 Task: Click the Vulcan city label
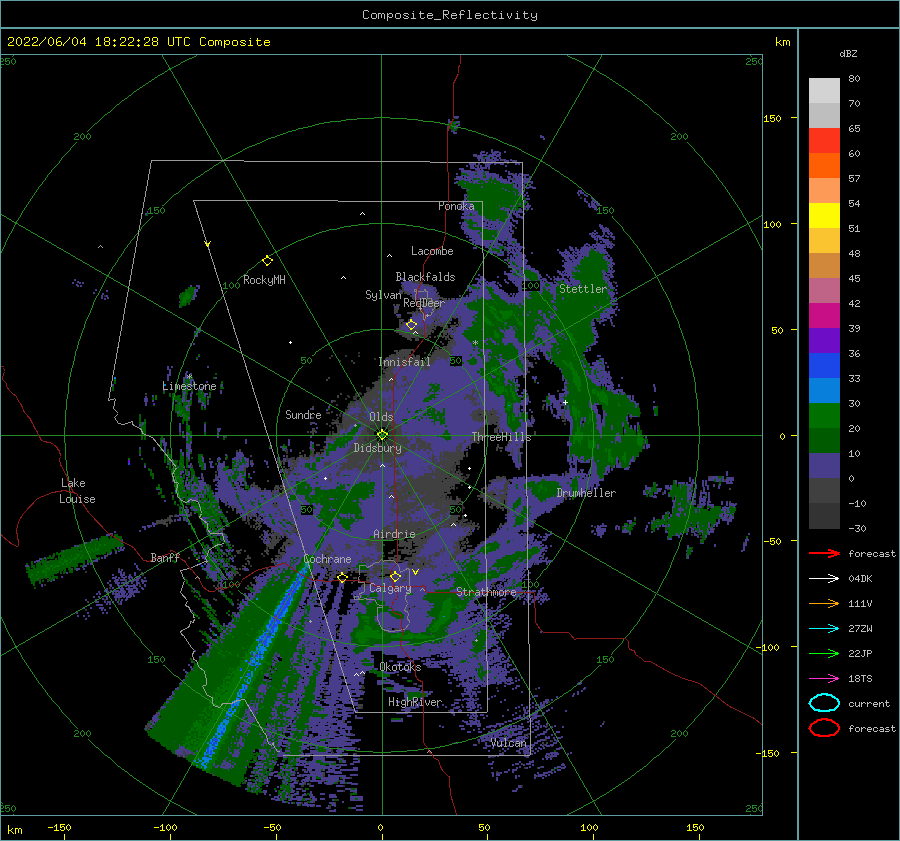tap(509, 743)
